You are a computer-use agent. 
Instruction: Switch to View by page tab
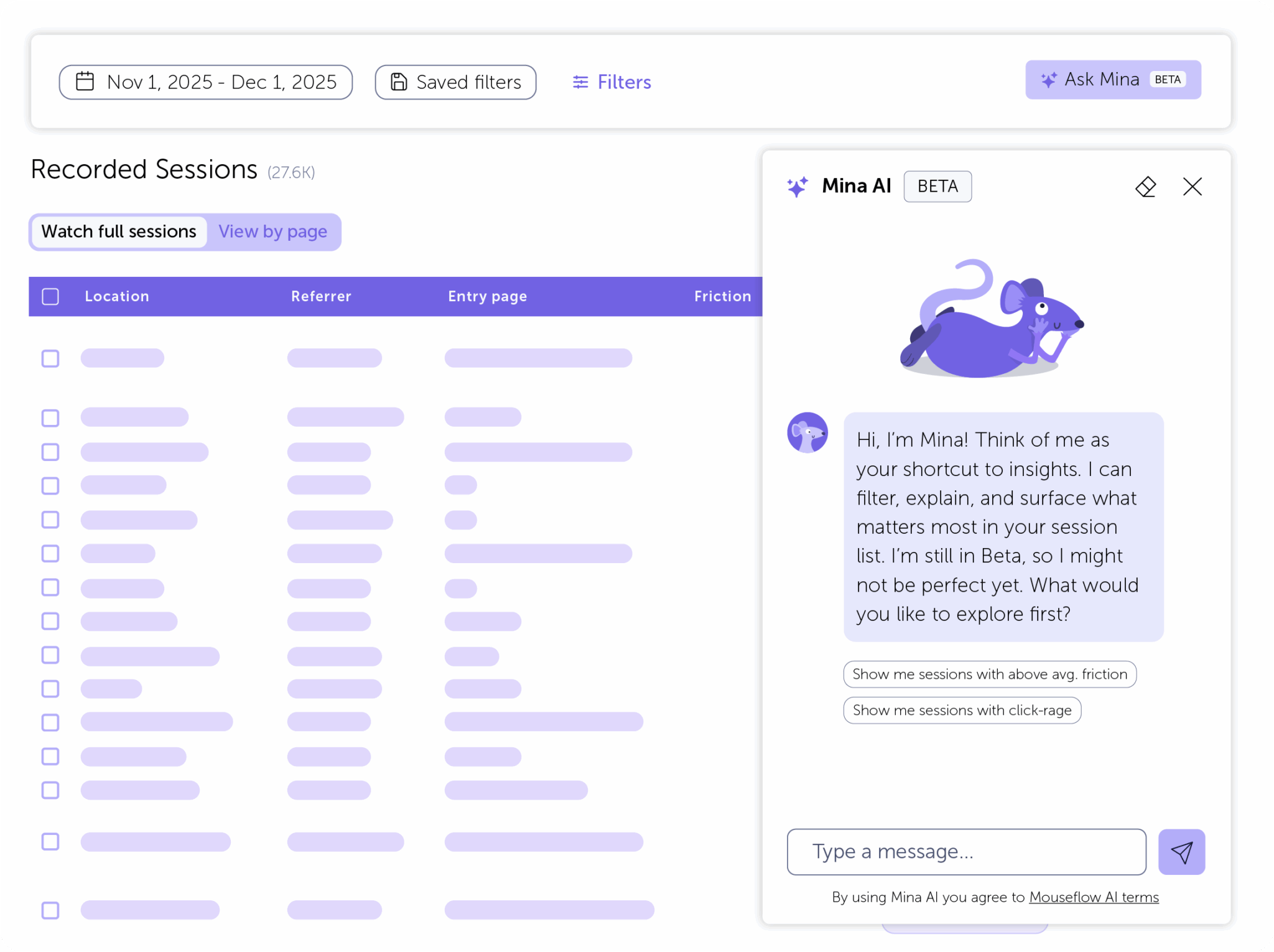272,231
